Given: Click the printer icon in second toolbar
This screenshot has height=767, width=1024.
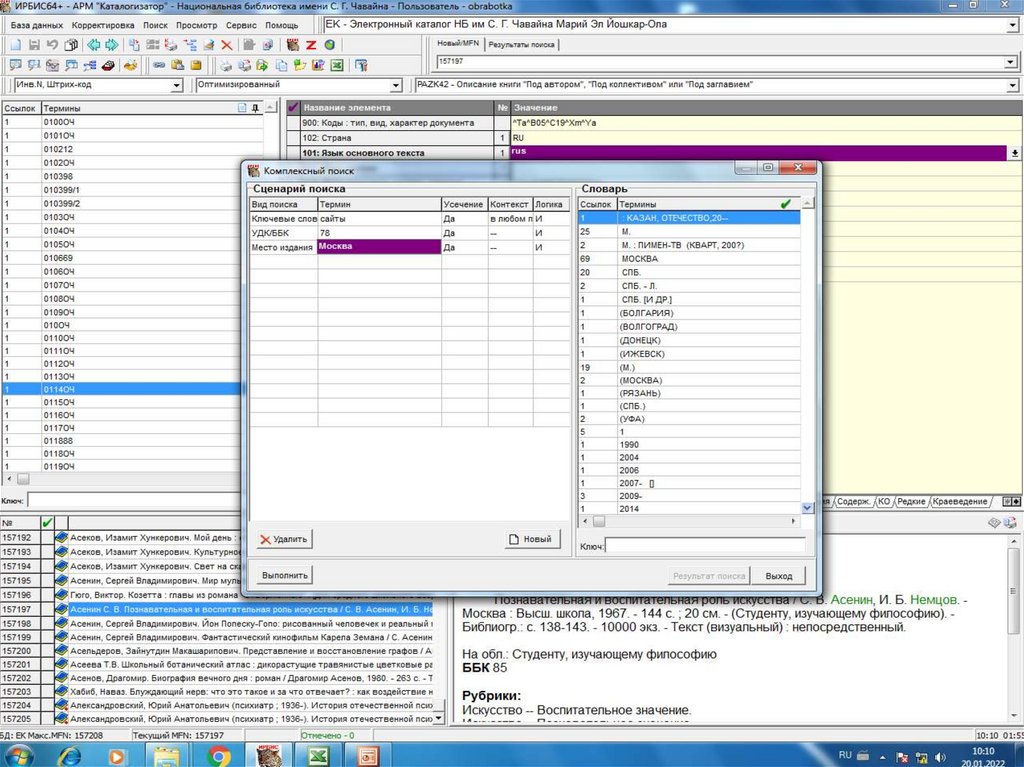Looking at the screenshot, I should click(x=225, y=65).
